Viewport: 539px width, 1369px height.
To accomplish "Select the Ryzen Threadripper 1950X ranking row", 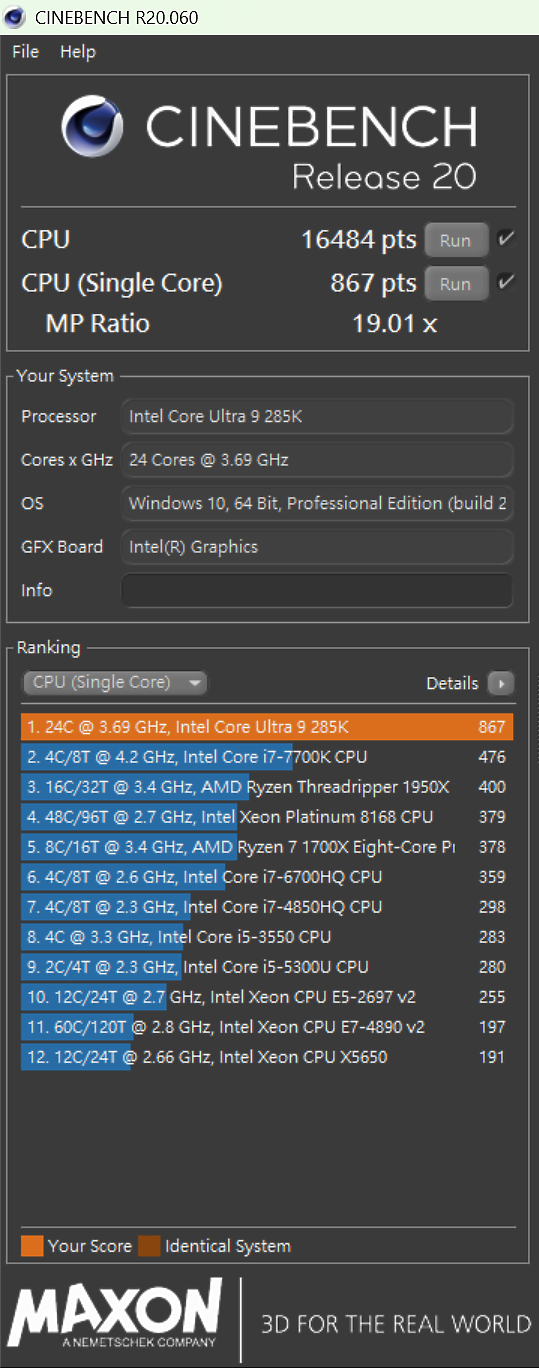I will [x=267, y=787].
